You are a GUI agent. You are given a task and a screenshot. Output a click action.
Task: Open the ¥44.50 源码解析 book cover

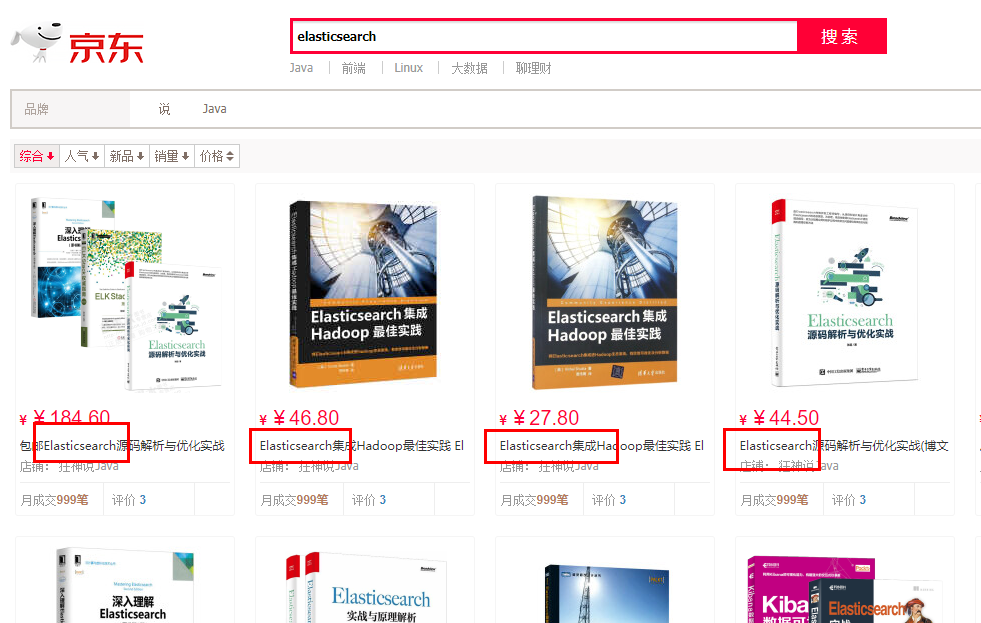tap(844, 293)
